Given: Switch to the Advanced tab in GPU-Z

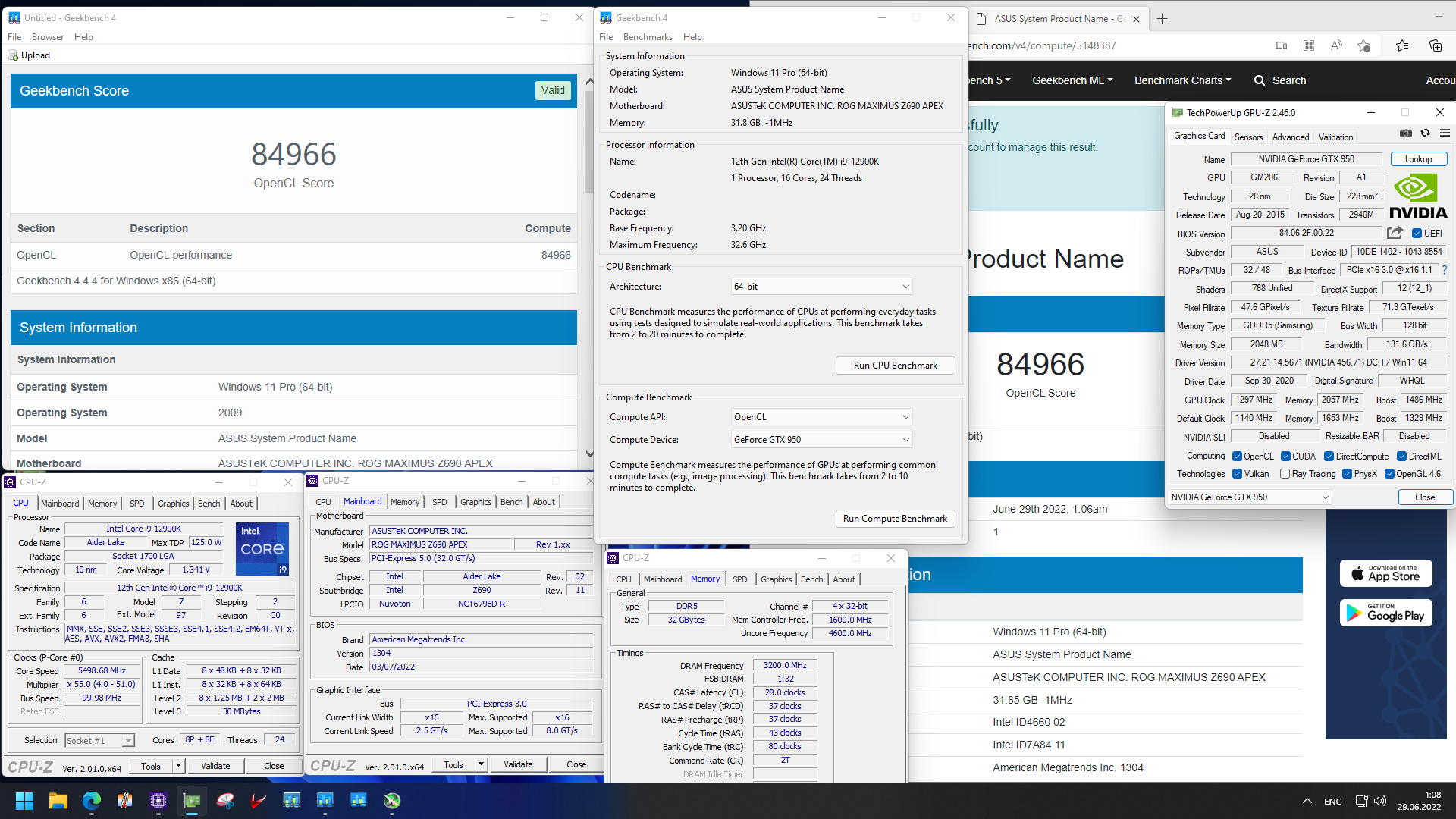Looking at the screenshot, I should tap(1291, 137).
